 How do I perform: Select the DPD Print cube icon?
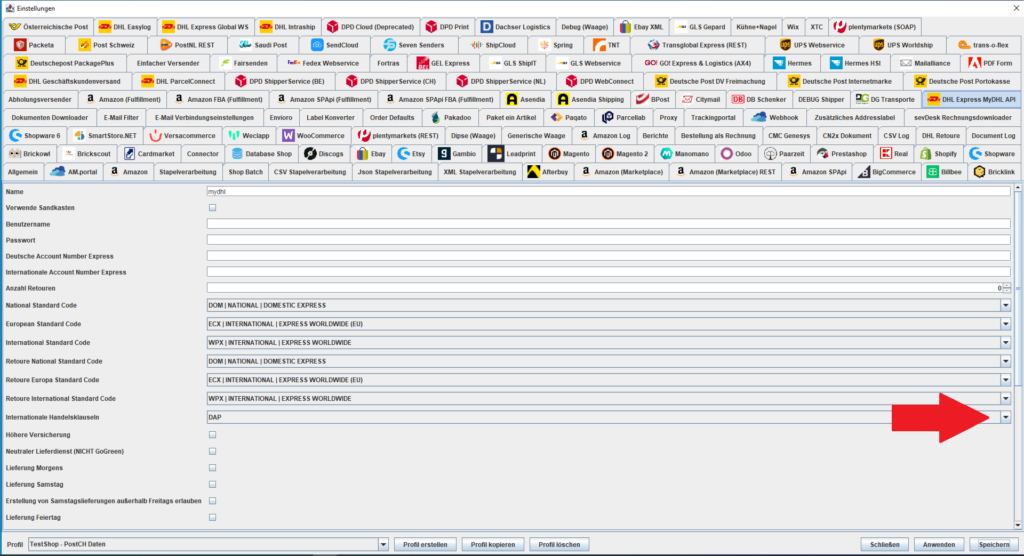pyautogui.click(x=431, y=27)
